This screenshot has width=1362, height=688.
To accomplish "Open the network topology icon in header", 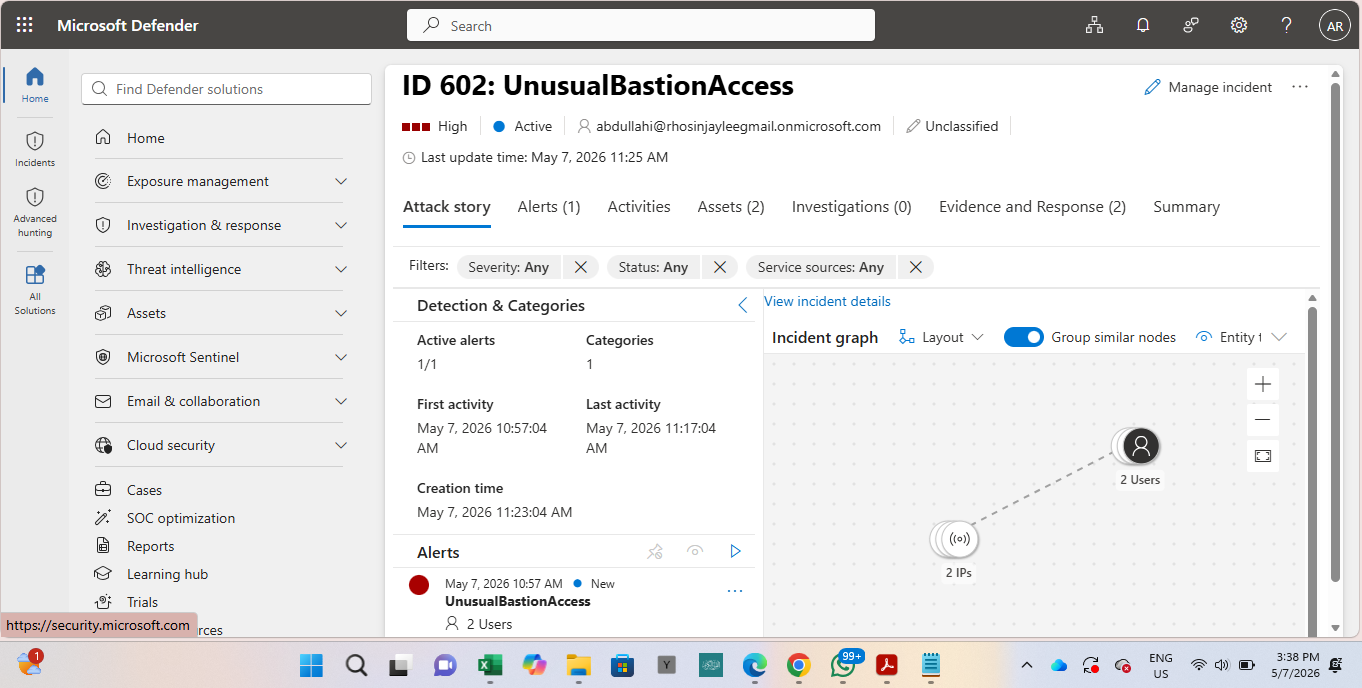I will [1094, 26].
